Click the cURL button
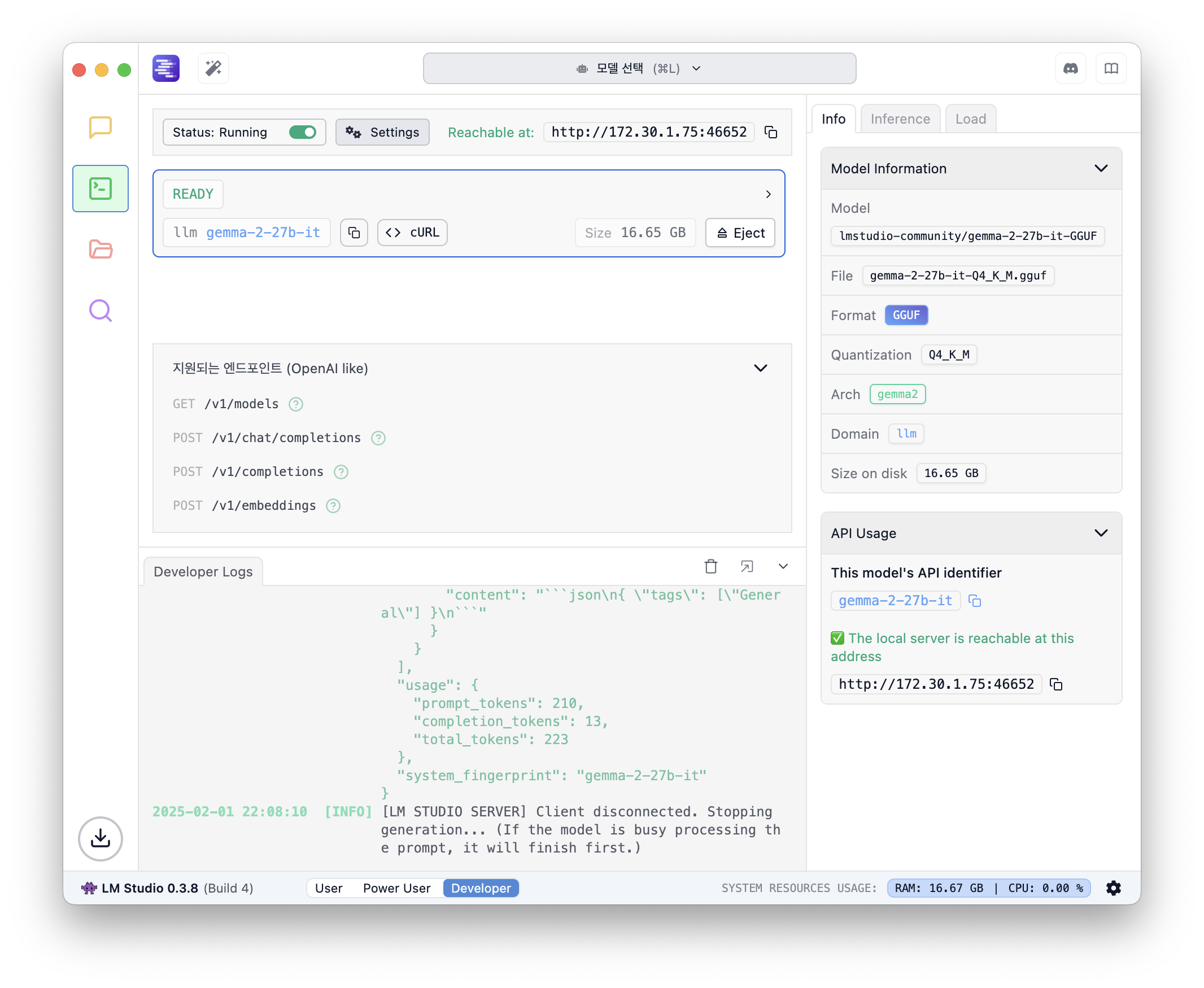This screenshot has width=1204, height=988. pyautogui.click(x=412, y=233)
